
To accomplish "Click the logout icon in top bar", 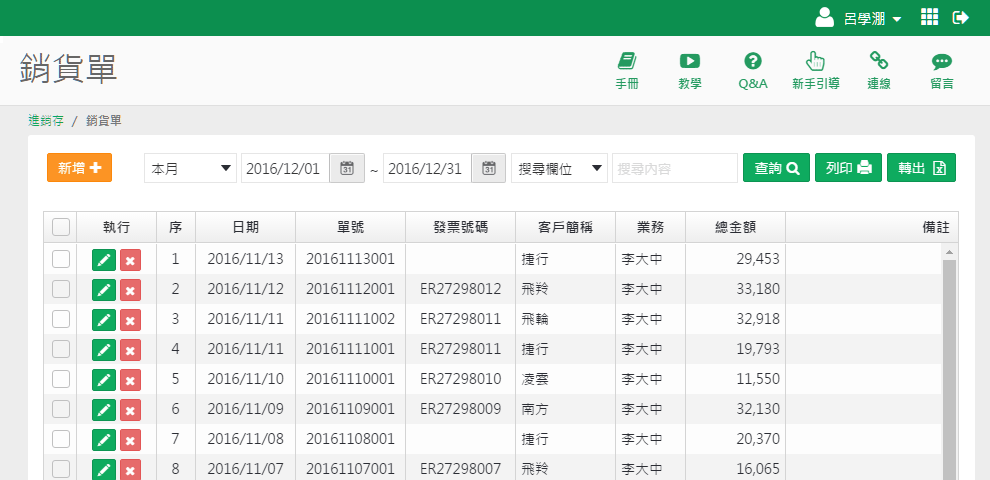I will pos(961,17).
